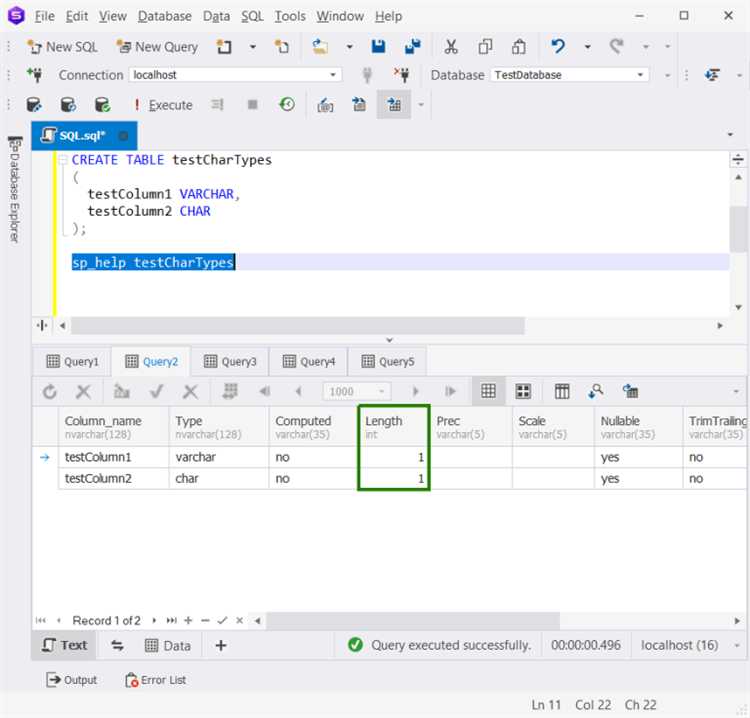Switch to Data view at bottom
The width and height of the screenshot is (750, 718).
click(167, 646)
